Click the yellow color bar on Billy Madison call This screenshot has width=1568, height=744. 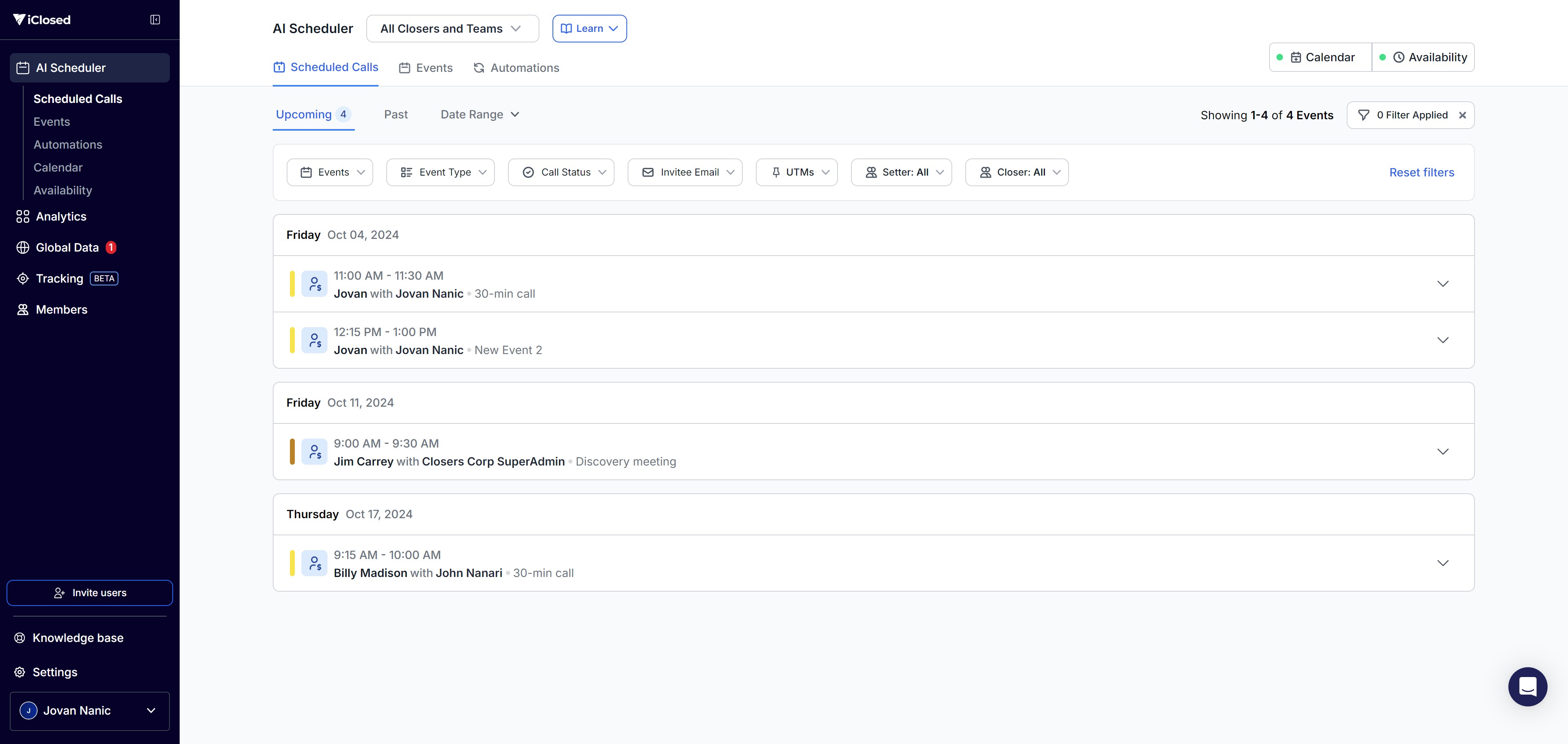292,563
